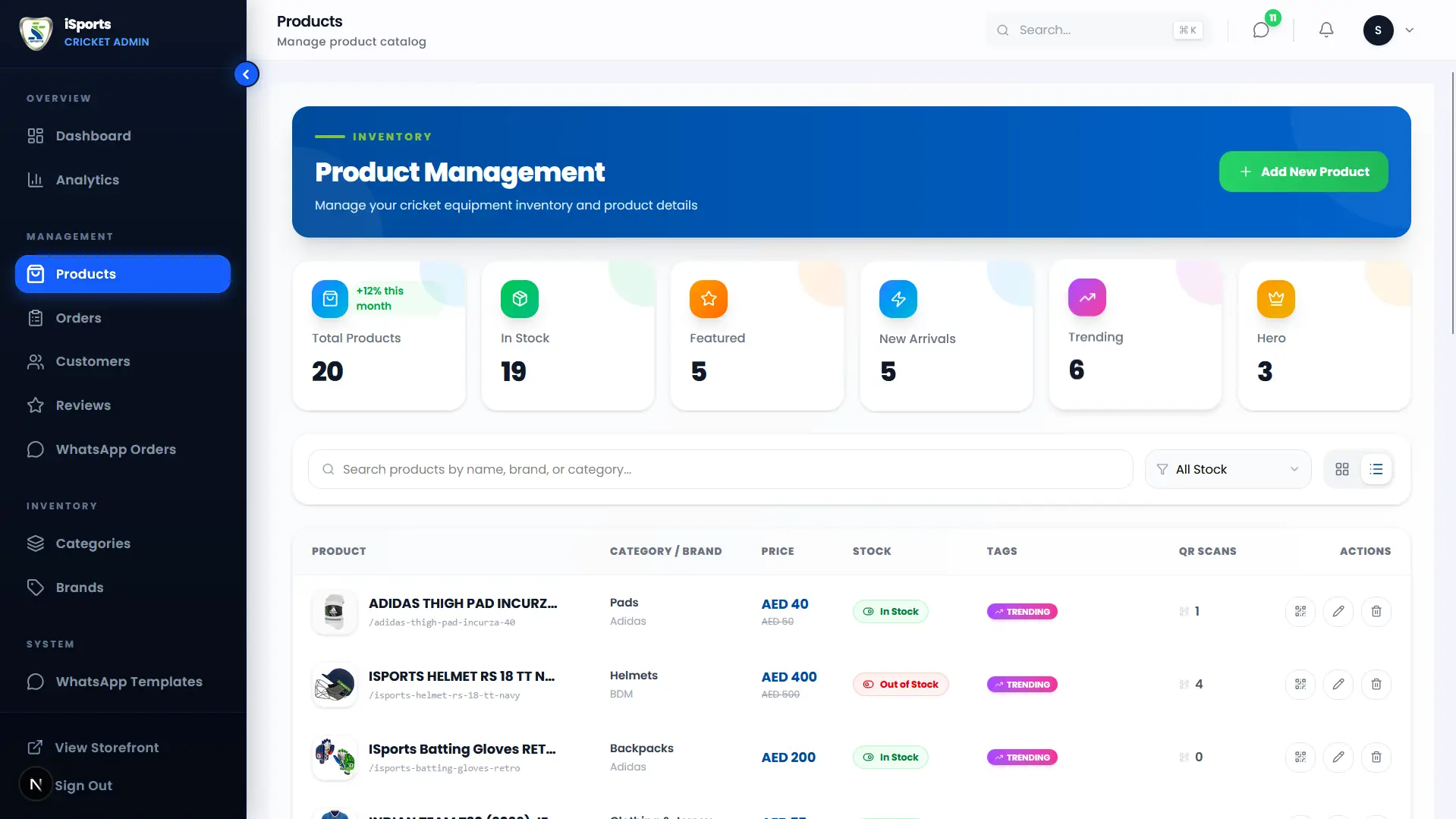Click the Featured star icon
The width and height of the screenshot is (1456, 819).
[709, 299]
